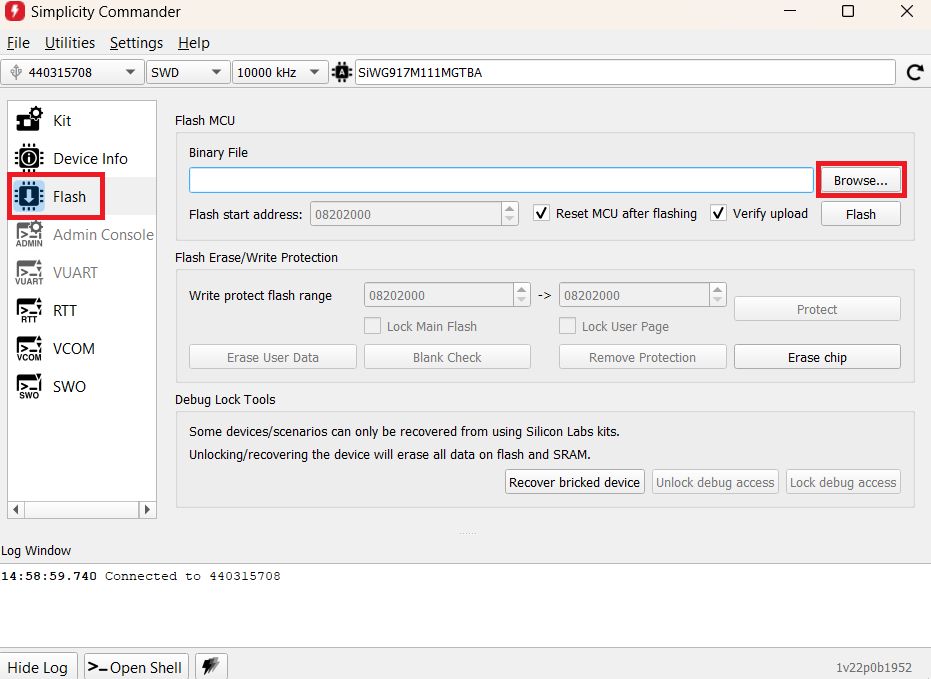The height and width of the screenshot is (679, 931).
Task: Click the Flash chip icon in sidebar
Action: (29, 196)
